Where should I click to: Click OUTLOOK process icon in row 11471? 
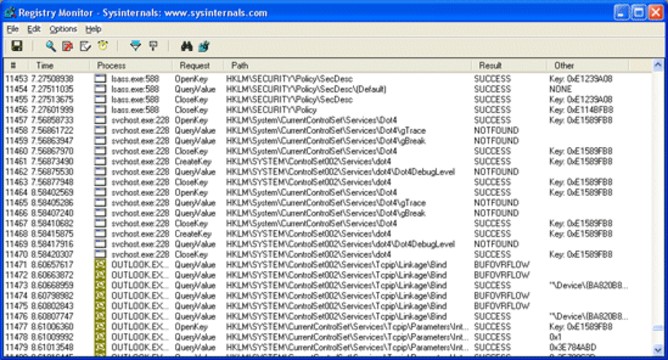pyautogui.click(x=100, y=265)
